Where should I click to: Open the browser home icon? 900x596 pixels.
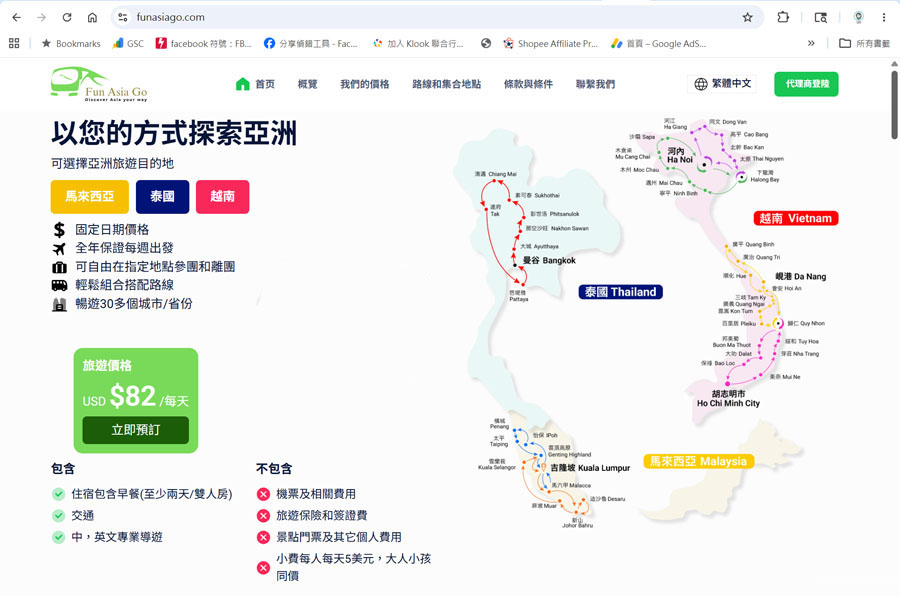[92, 17]
